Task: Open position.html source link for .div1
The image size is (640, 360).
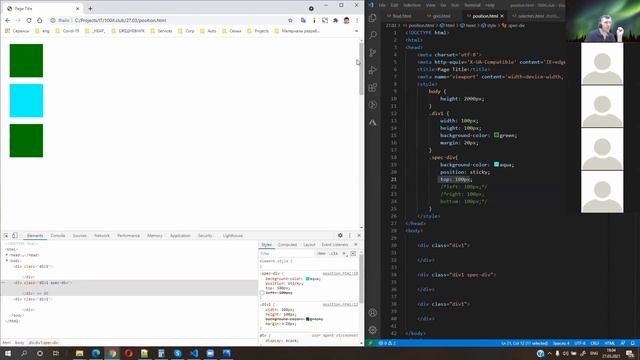Action: (x=340, y=304)
